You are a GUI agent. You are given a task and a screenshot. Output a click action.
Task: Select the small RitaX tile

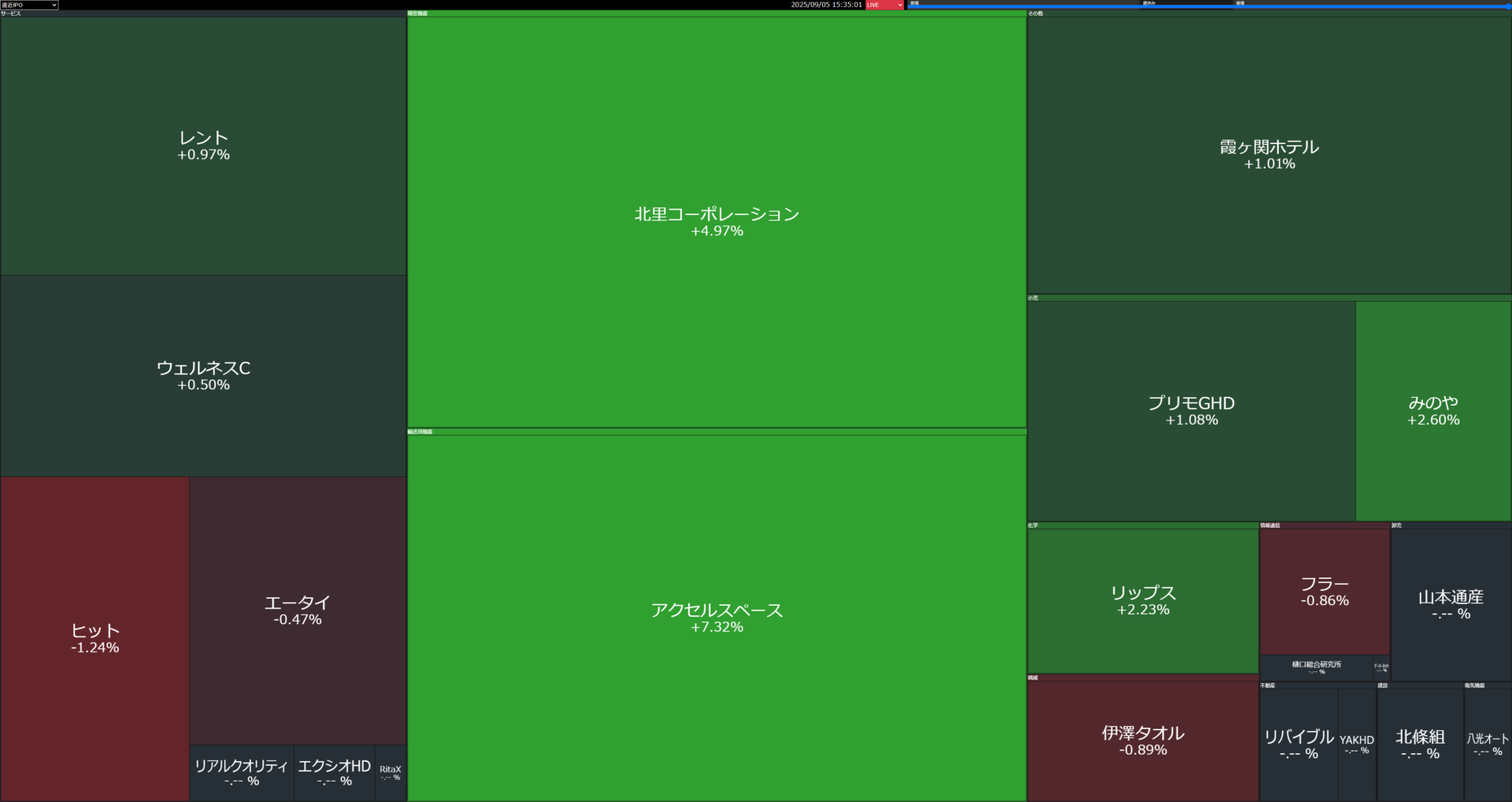(x=391, y=773)
